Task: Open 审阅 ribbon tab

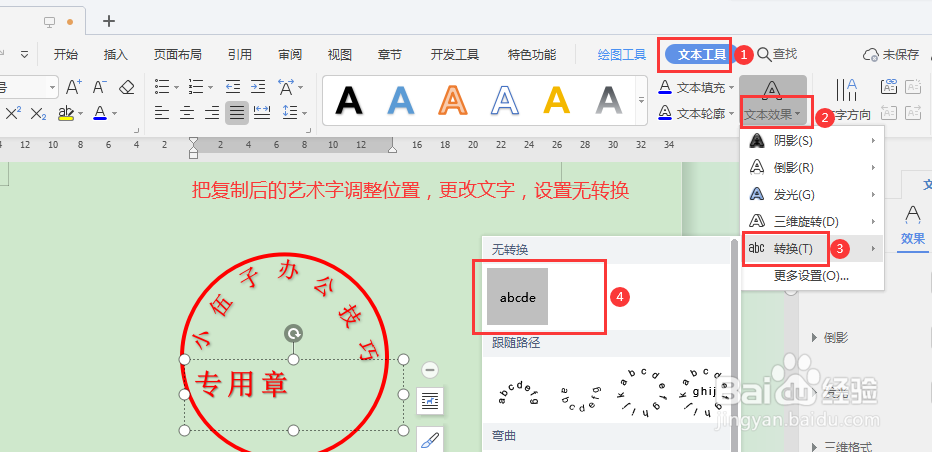Action: [x=290, y=55]
